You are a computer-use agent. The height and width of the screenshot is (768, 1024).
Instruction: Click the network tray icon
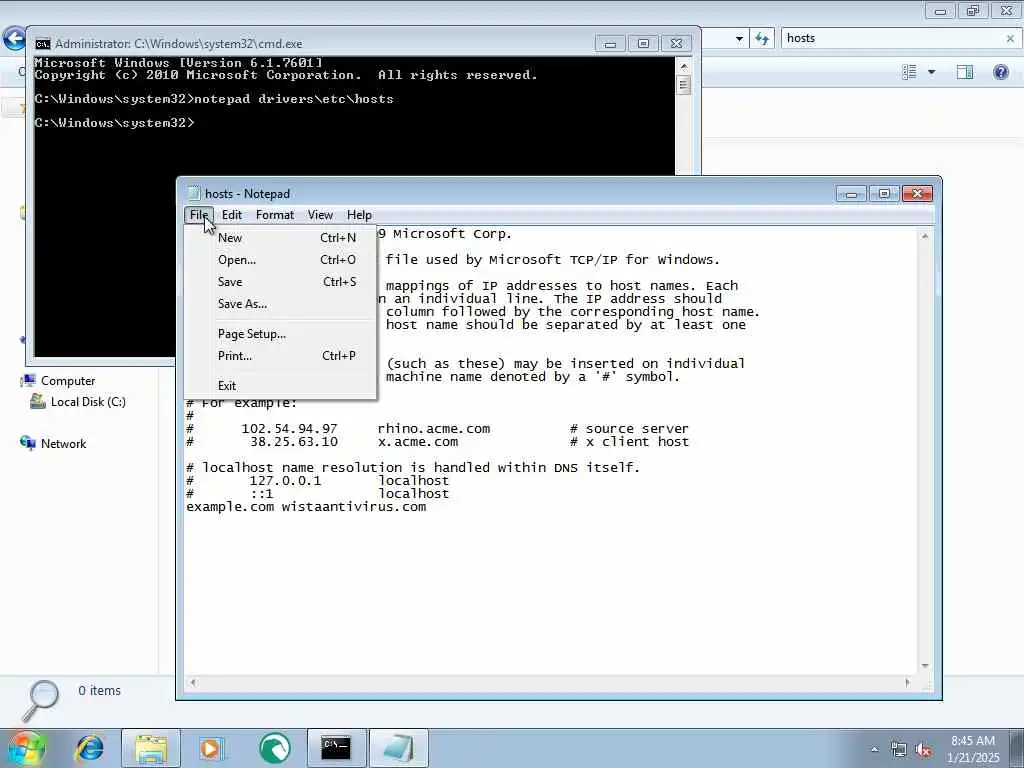(899, 749)
